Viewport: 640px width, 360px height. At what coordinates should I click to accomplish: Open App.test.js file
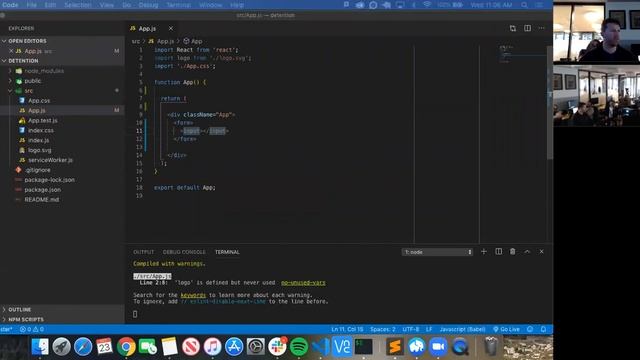42,120
